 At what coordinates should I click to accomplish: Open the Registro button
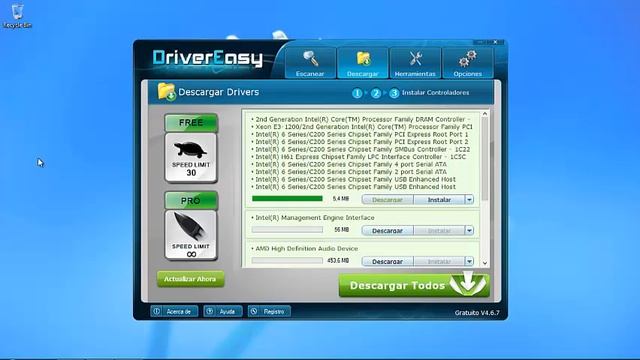click(269, 311)
